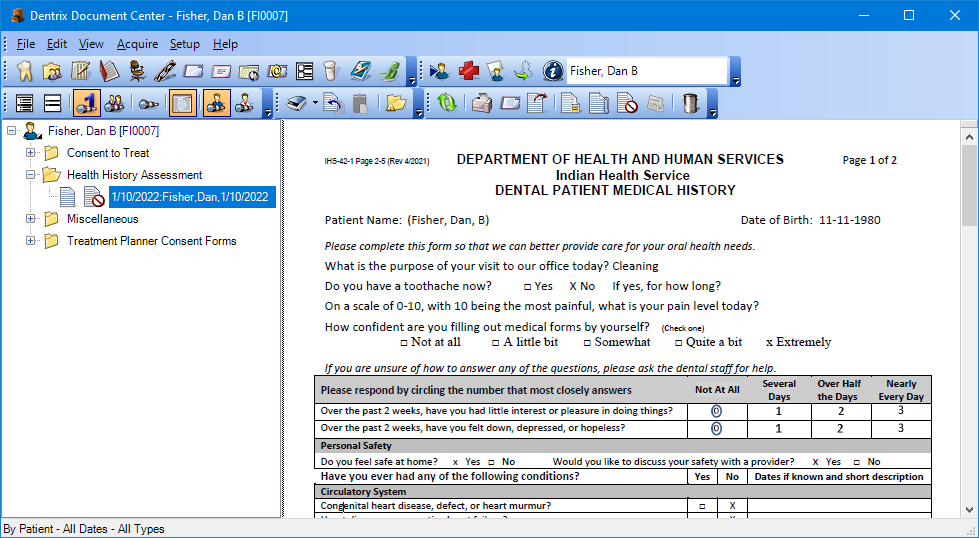The width and height of the screenshot is (979, 538).
Task: Click the green refresh arrows icon
Action: click(x=446, y=103)
